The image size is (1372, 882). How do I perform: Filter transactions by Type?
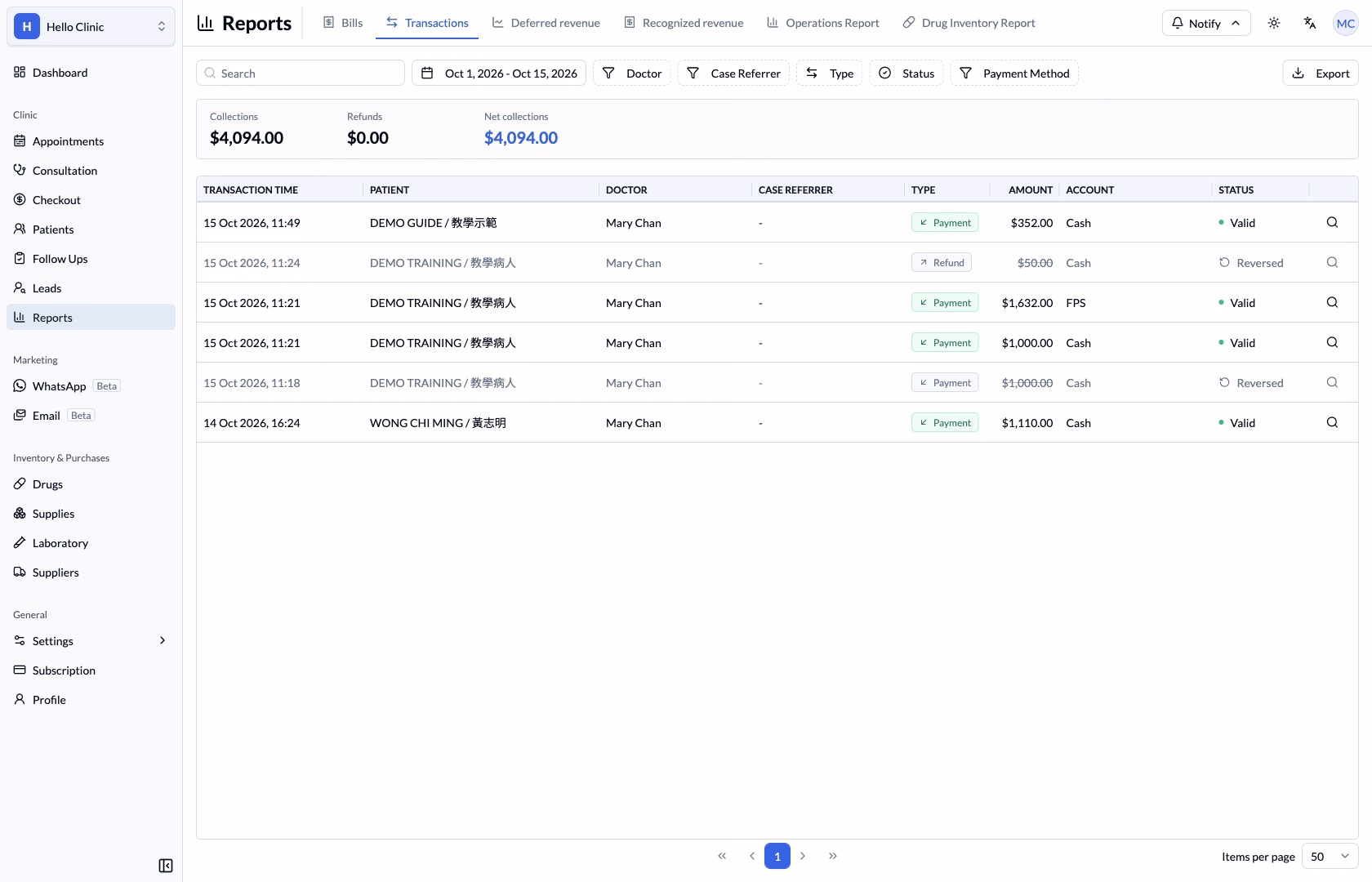click(x=830, y=73)
